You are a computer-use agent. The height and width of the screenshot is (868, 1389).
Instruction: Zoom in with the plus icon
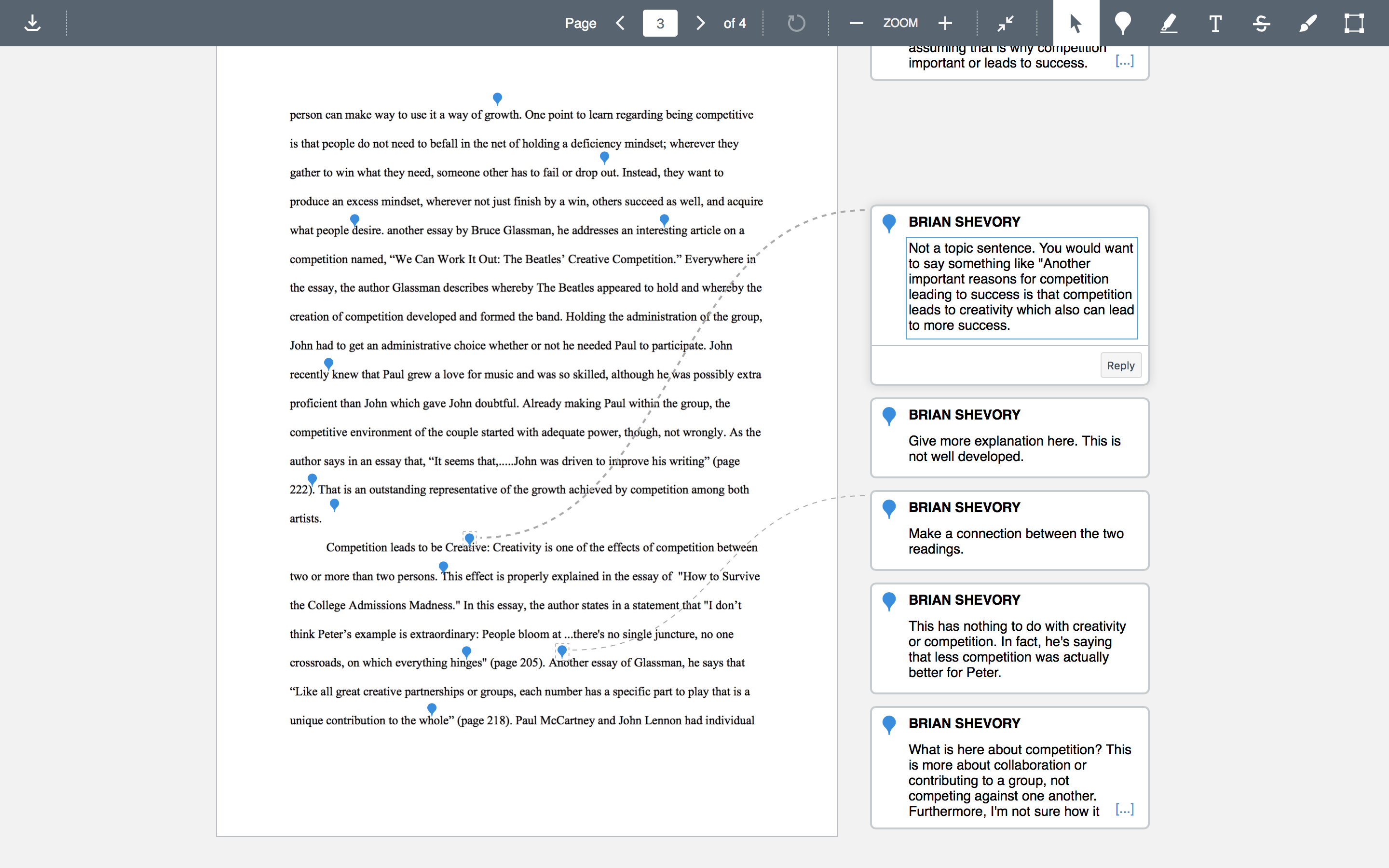pos(945,23)
